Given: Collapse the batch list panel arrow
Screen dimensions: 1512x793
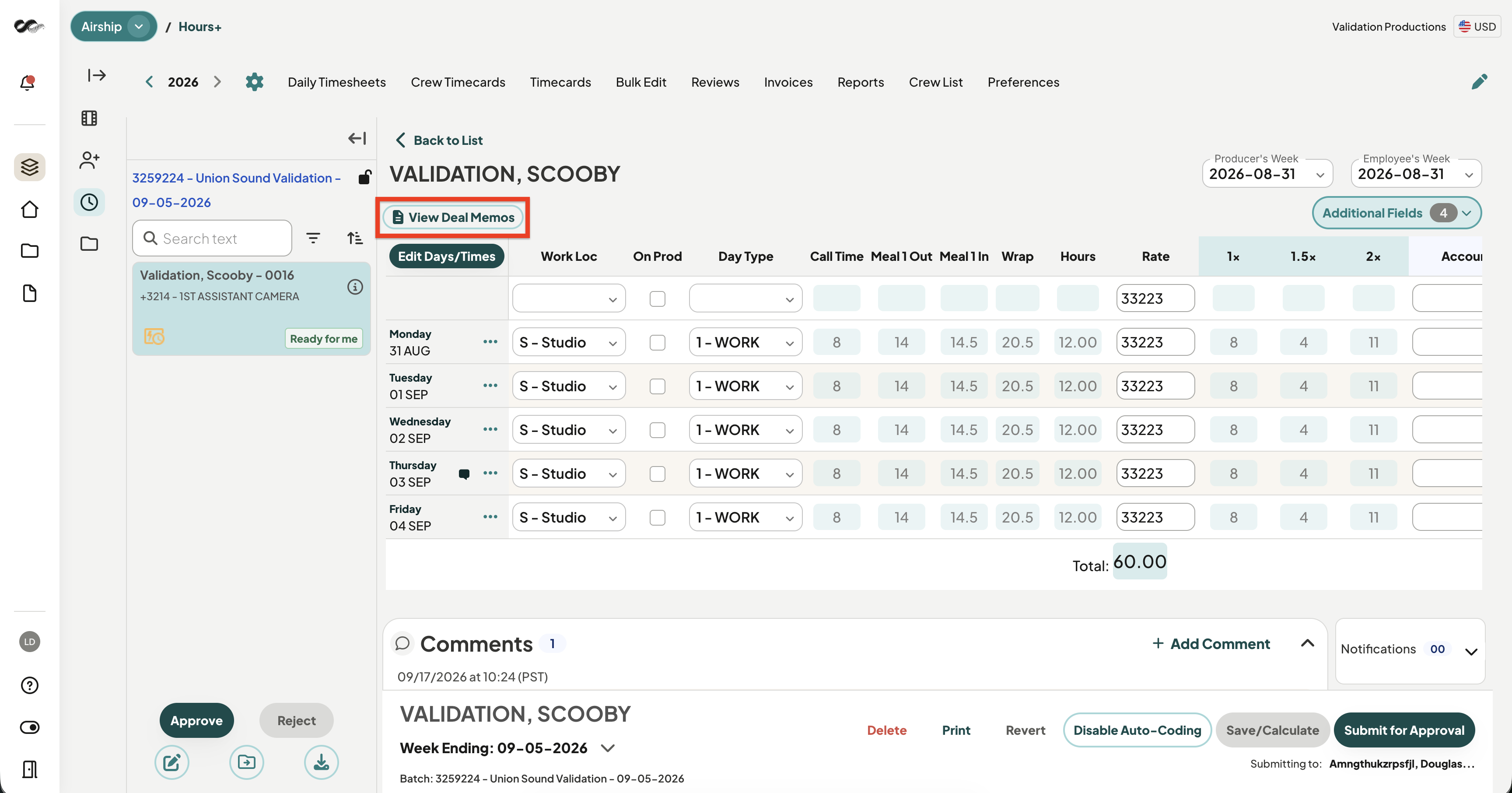Looking at the screenshot, I should tap(357, 138).
